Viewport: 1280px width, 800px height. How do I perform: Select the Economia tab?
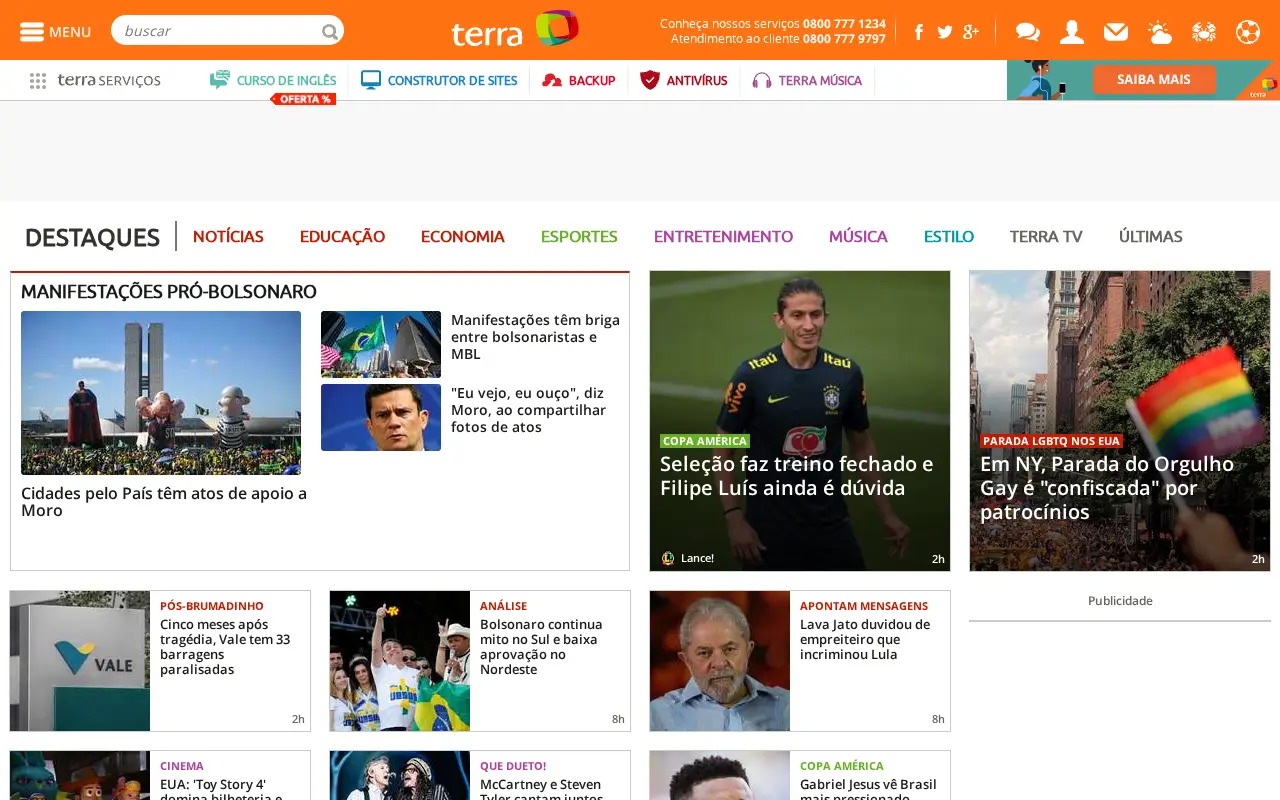click(x=462, y=237)
